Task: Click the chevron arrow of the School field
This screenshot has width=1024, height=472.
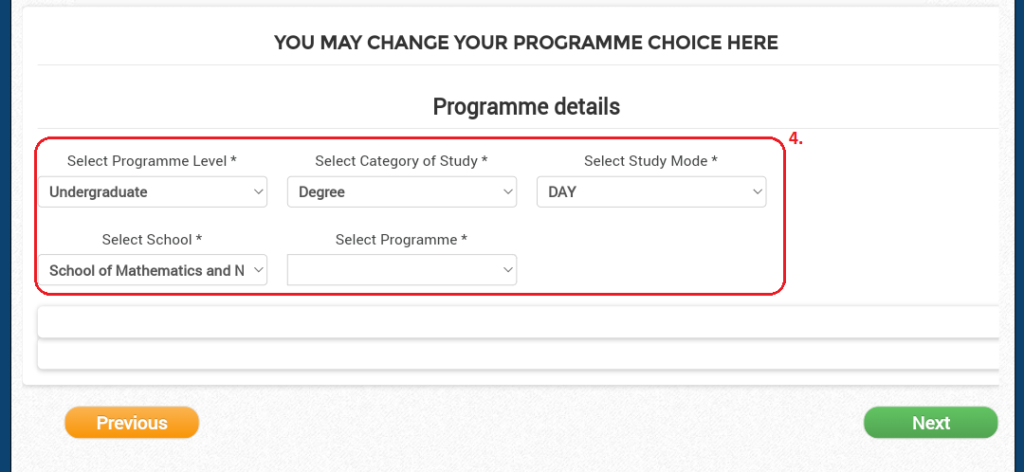Action: tap(258, 270)
